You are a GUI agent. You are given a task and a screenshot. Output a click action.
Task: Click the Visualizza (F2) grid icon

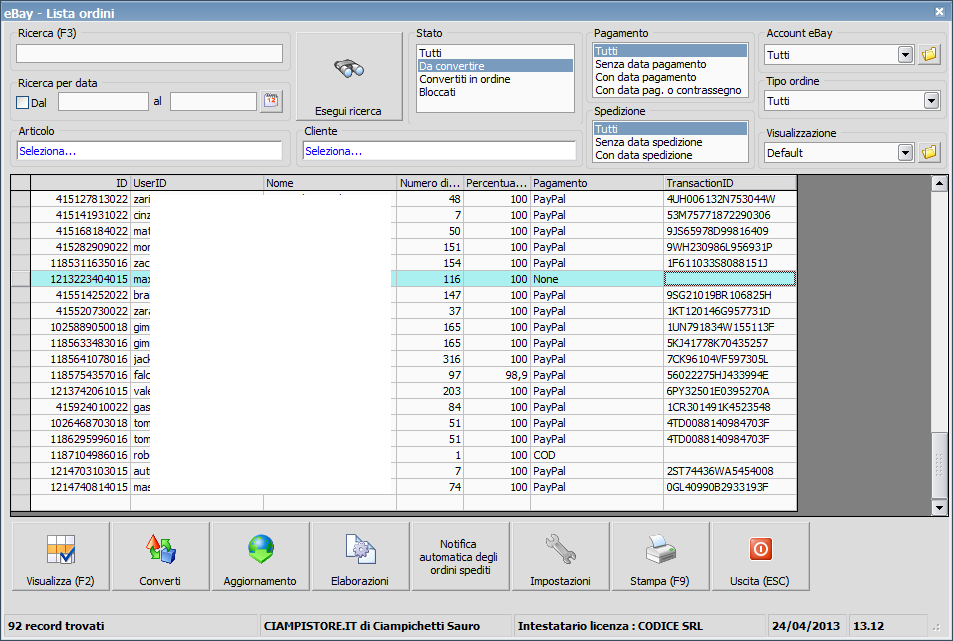[x=61, y=549]
